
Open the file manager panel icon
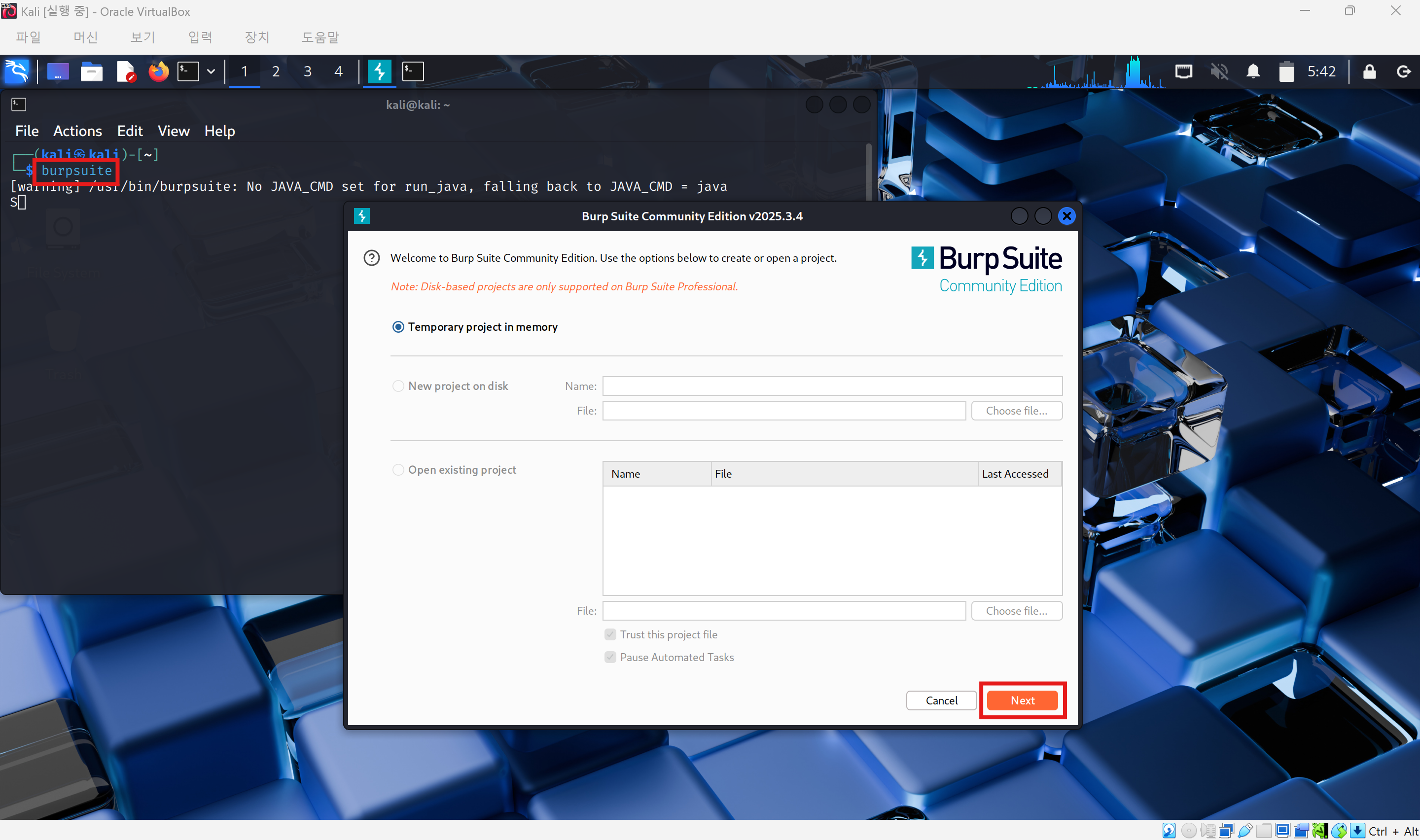point(91,71)
